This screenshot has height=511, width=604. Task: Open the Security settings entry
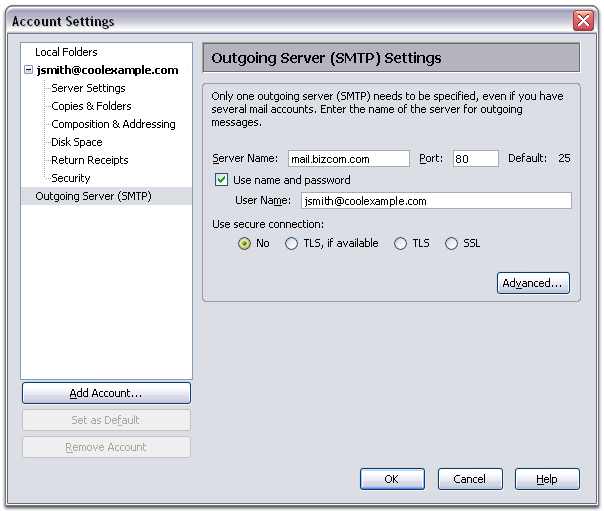click(x=71, y=178)
